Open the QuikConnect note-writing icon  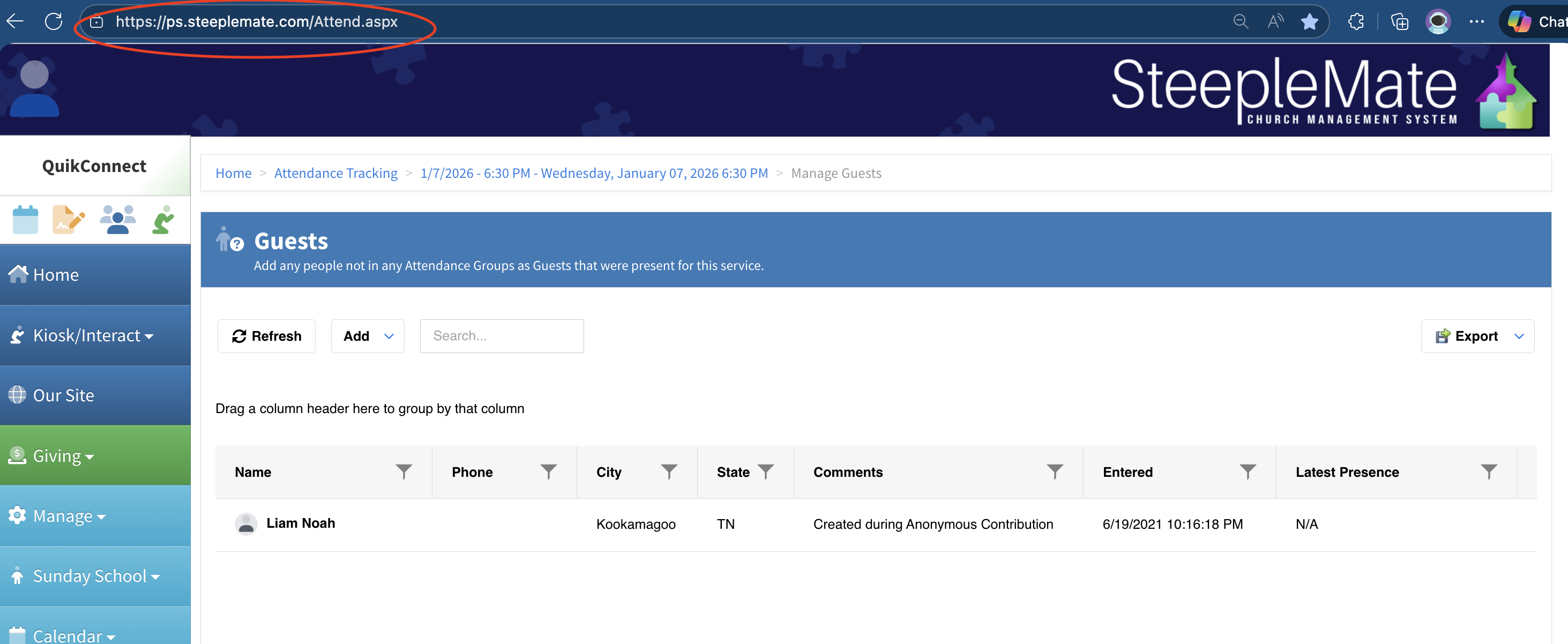pos(68,220)
